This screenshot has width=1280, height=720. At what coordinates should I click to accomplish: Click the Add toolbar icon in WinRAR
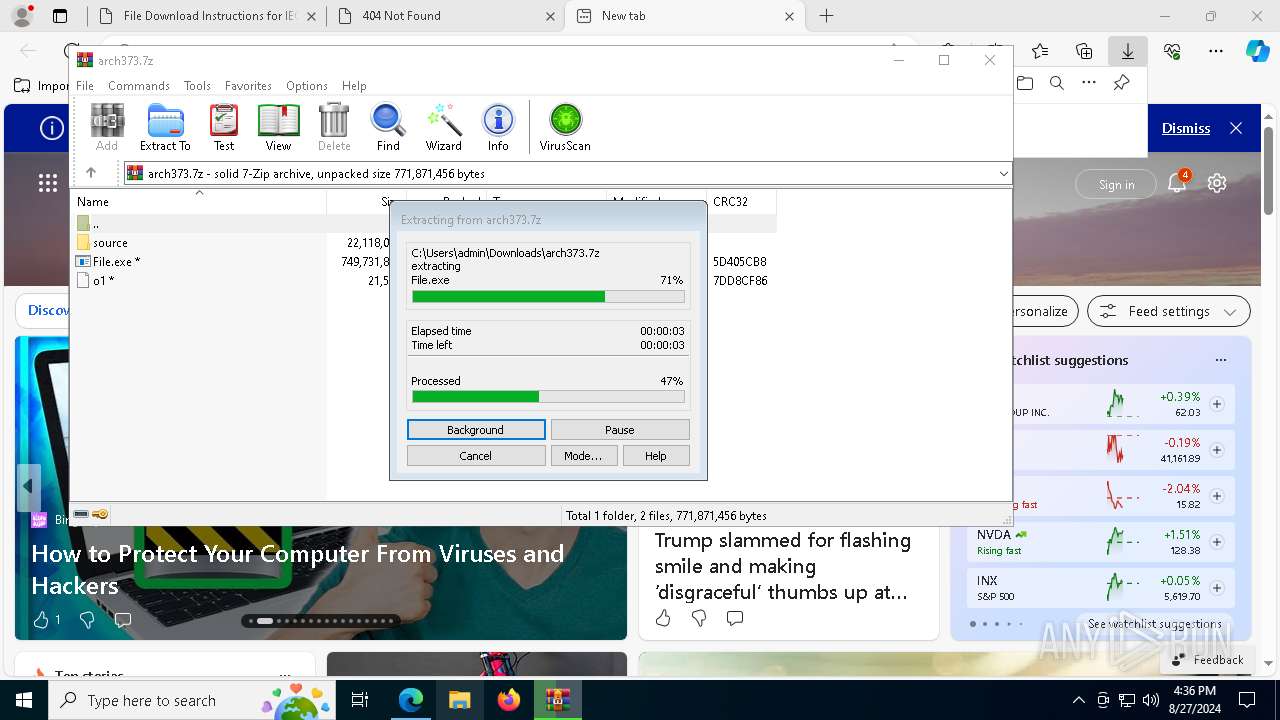tap(107, 127)
